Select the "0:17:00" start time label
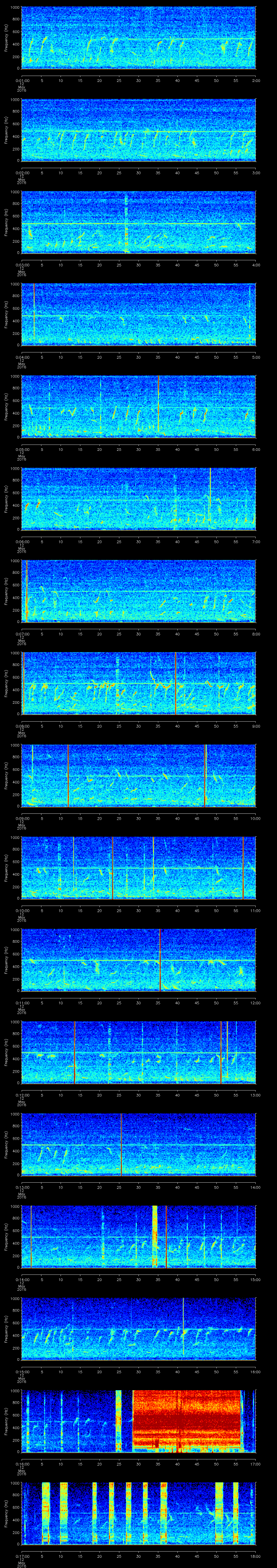Viewport: 277px width, 1568px height. point(22,1556)
